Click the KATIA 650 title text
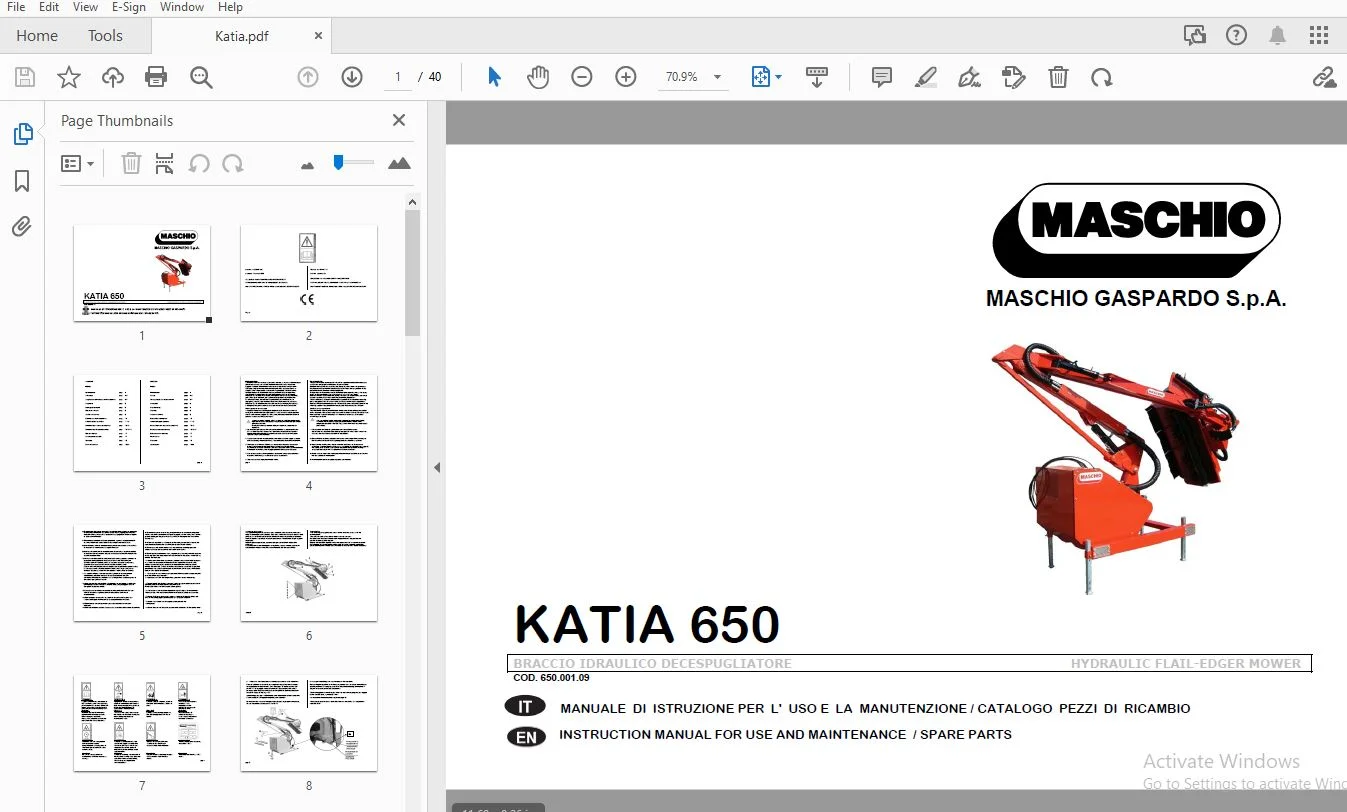 (x=647, y=625)
